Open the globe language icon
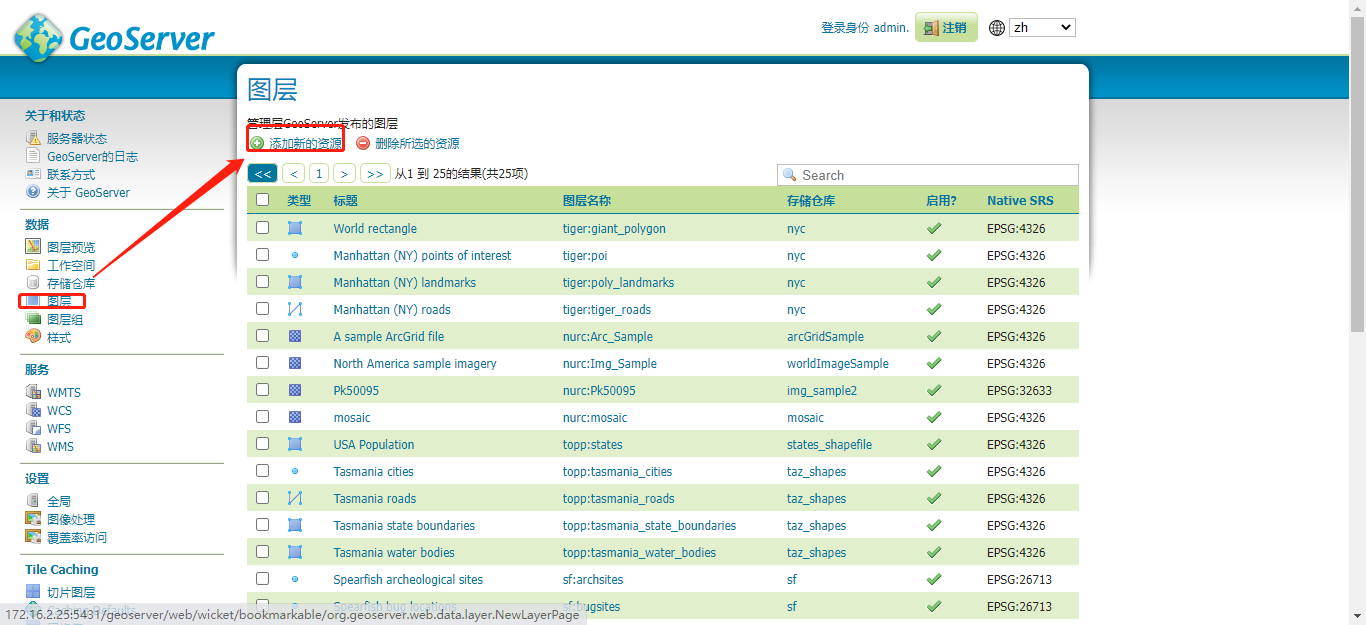Screen dimensions: 1366x625 996,27
